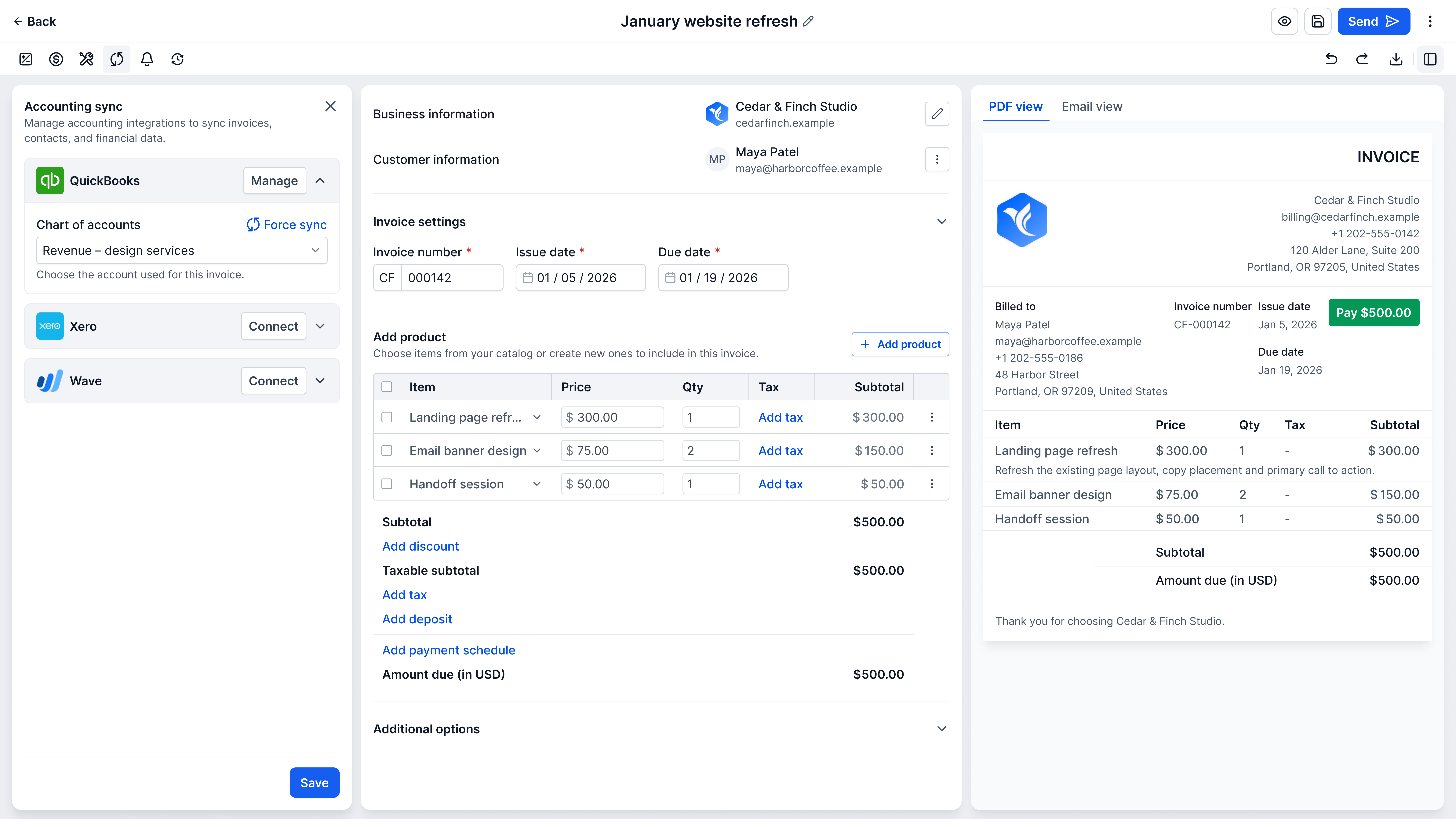Check the Landing page refresh row checkbox
This screenshot has height=819, width=1456.
pyautogui.click(x=387, y=417)
